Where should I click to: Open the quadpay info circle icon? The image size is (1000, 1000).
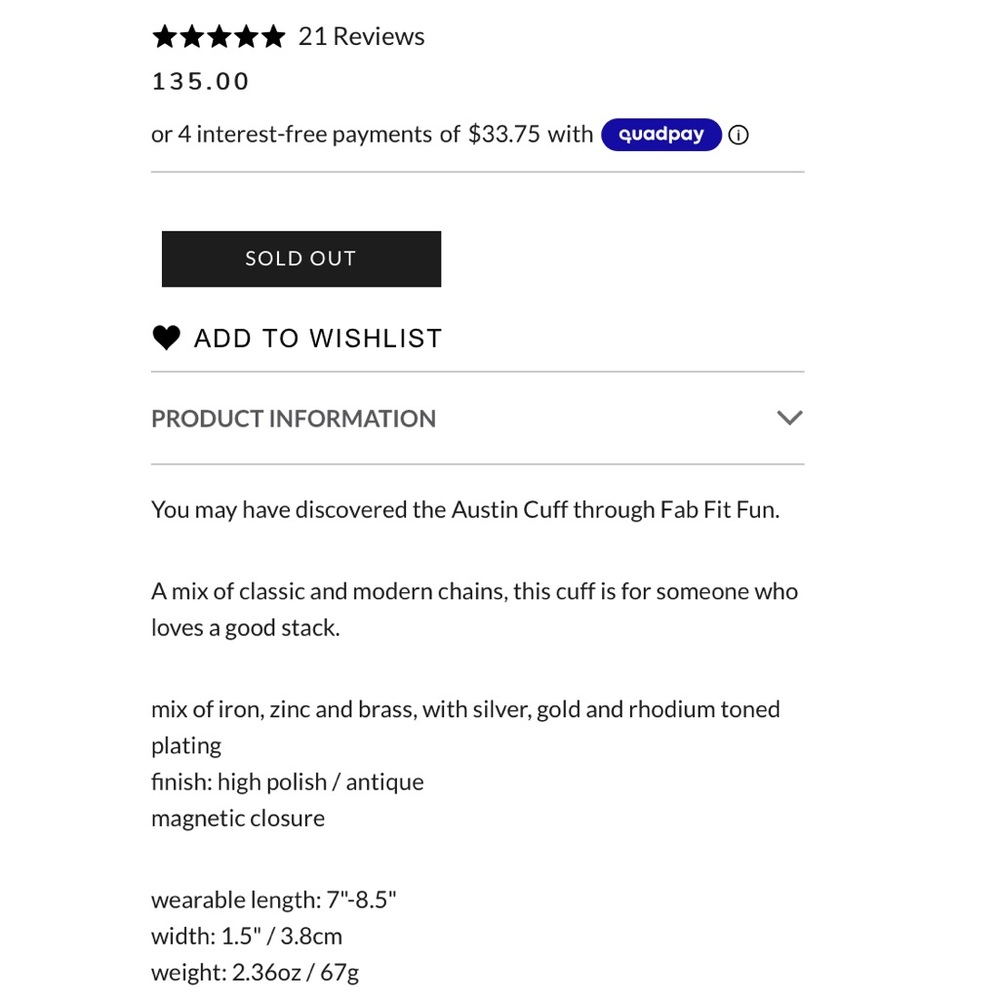[x=738, y=135]
